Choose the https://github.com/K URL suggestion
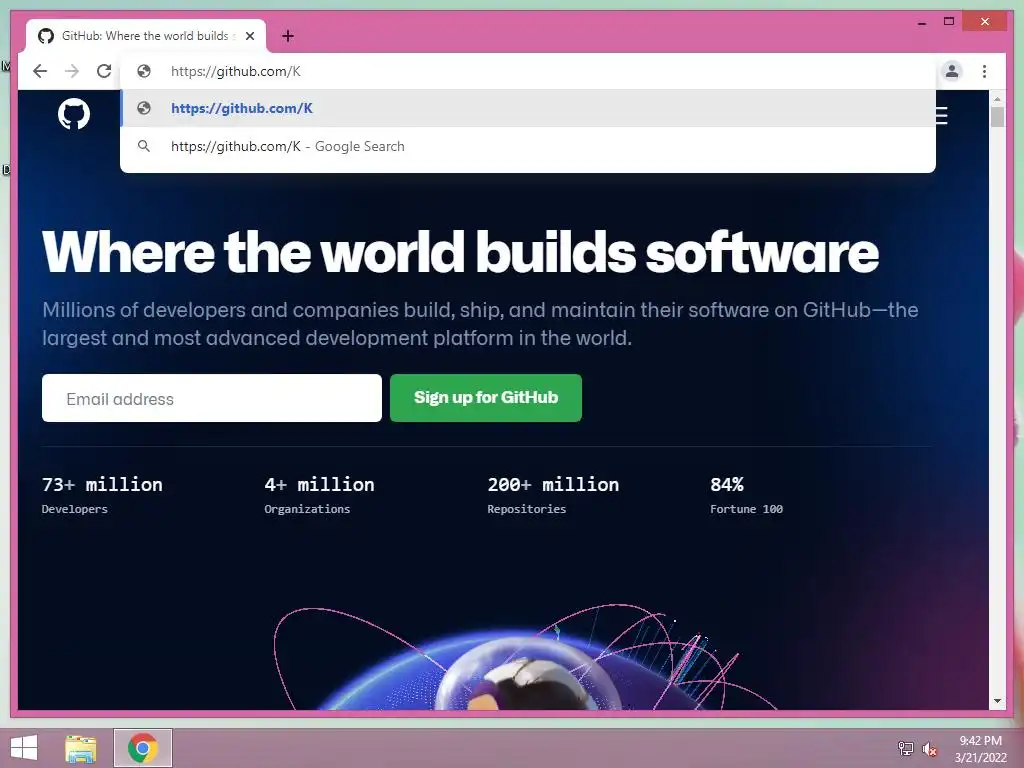The width and height of the screenshot is (1024, 768). pos(528,108)
